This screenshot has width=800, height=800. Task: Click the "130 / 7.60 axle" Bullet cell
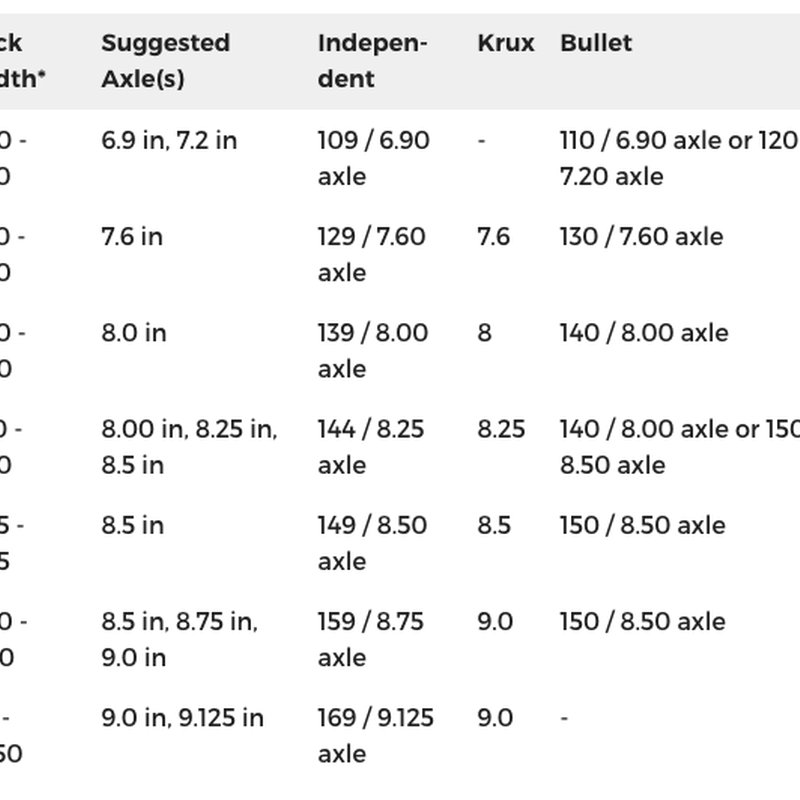(x=641, y=237)
